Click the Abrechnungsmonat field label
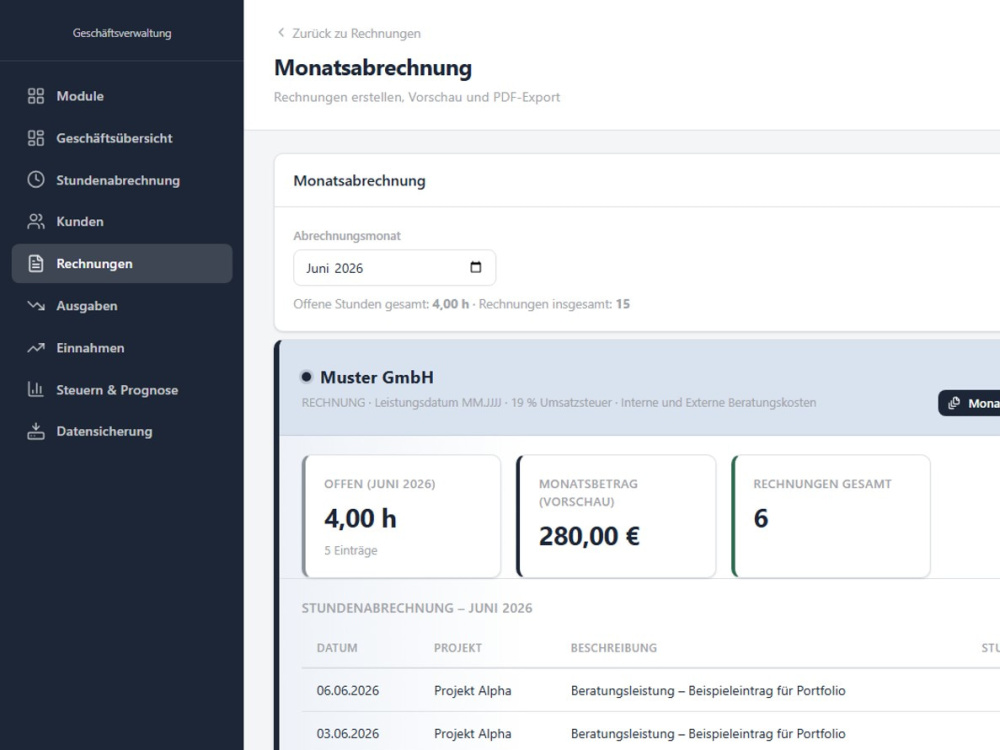The height and width of the screenshot is (750, 1000). pos(347,236)
